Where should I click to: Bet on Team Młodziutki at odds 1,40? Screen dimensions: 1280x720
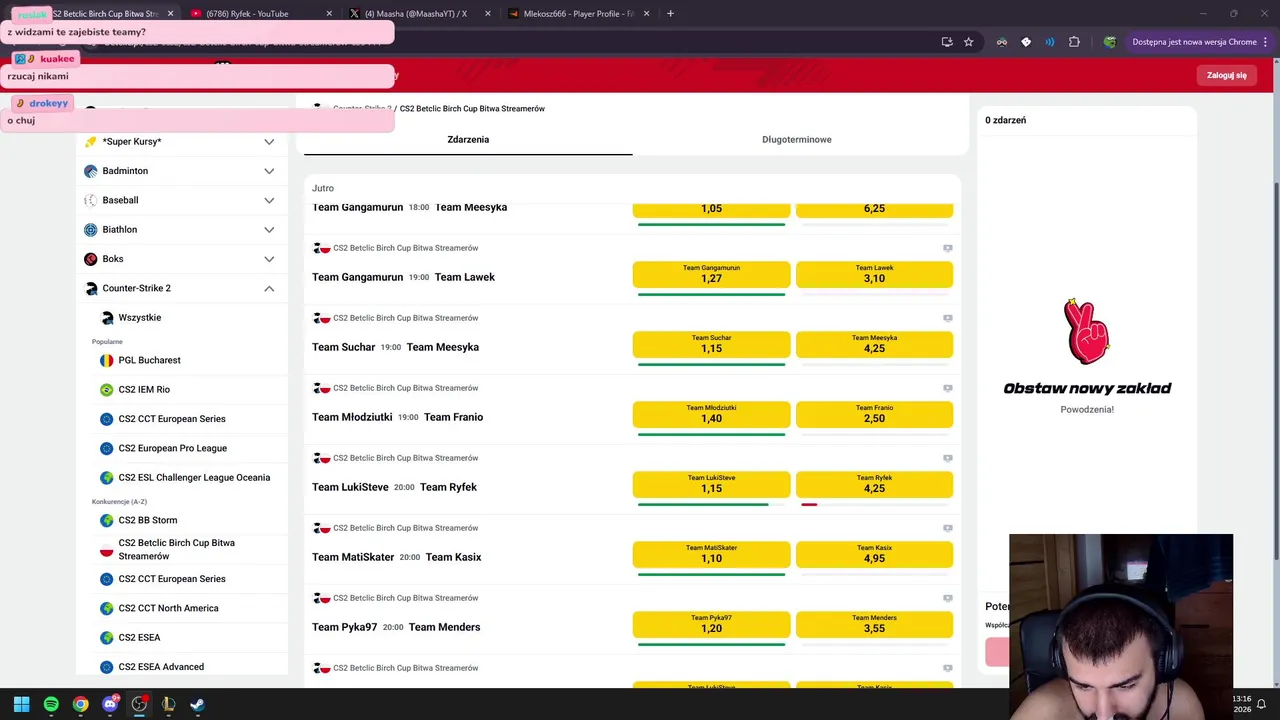coord(711,414)
